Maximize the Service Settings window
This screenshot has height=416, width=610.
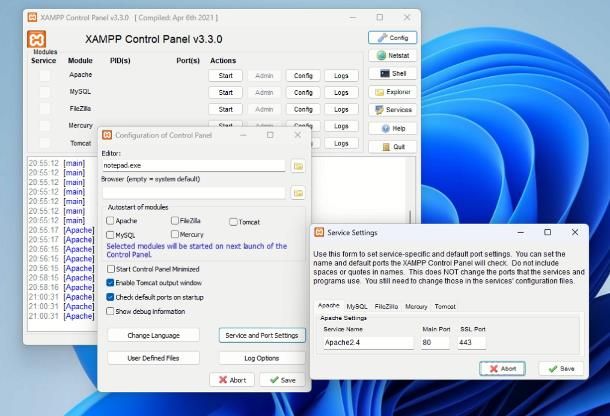(x=547, y=232)
